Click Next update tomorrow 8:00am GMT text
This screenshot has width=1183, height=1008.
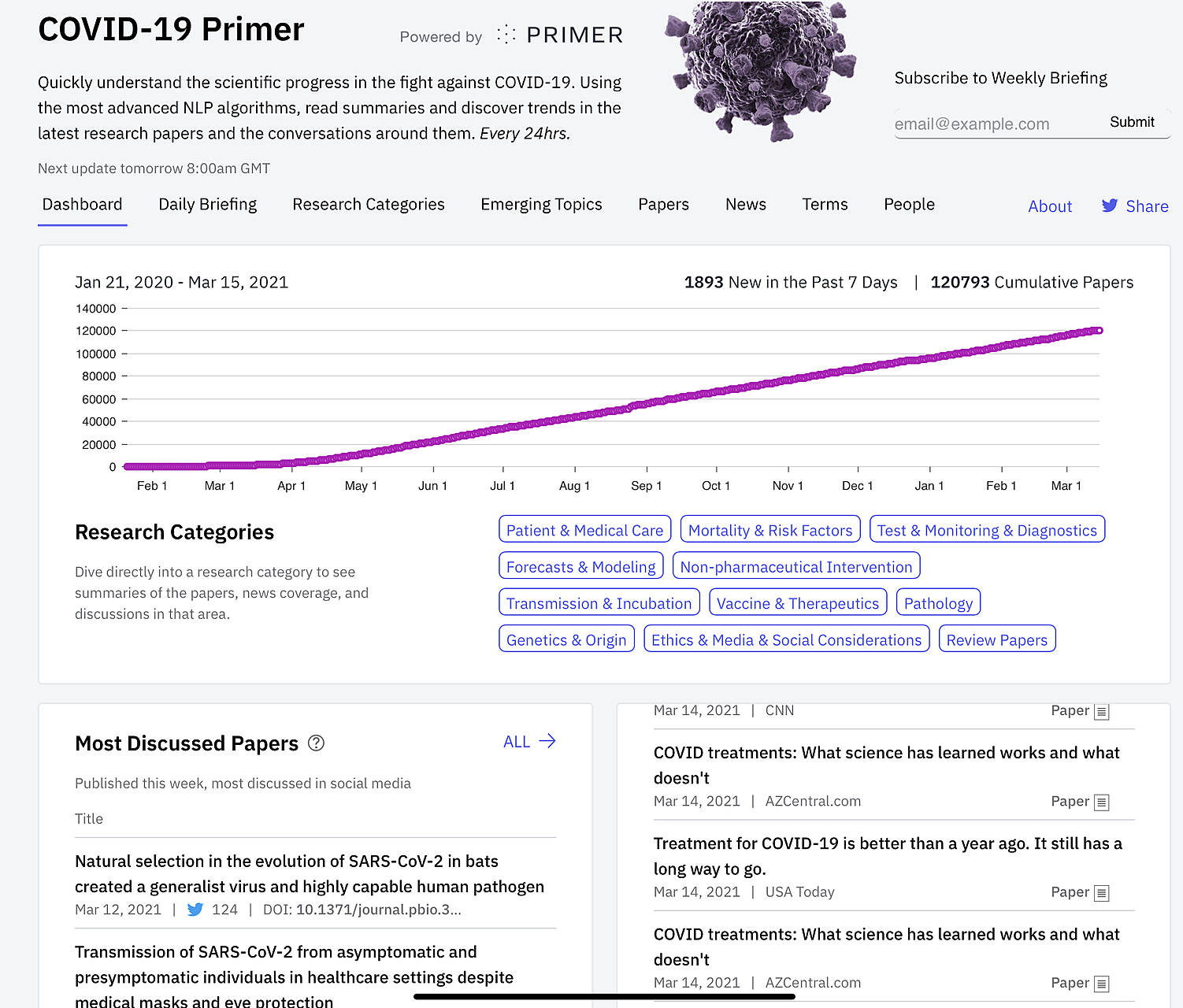coord(154,169)
